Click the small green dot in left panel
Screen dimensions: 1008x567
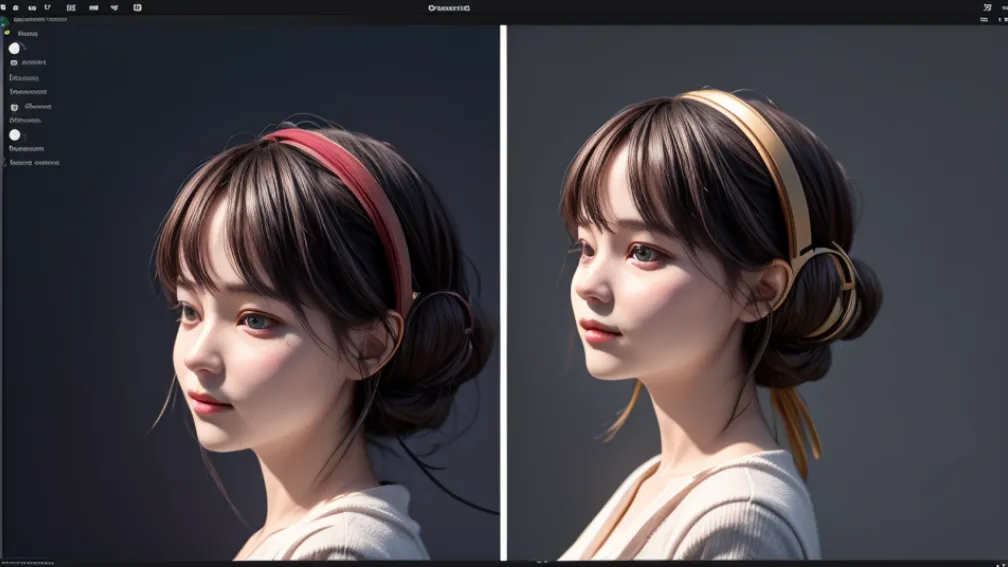click(x=7, y=33)
